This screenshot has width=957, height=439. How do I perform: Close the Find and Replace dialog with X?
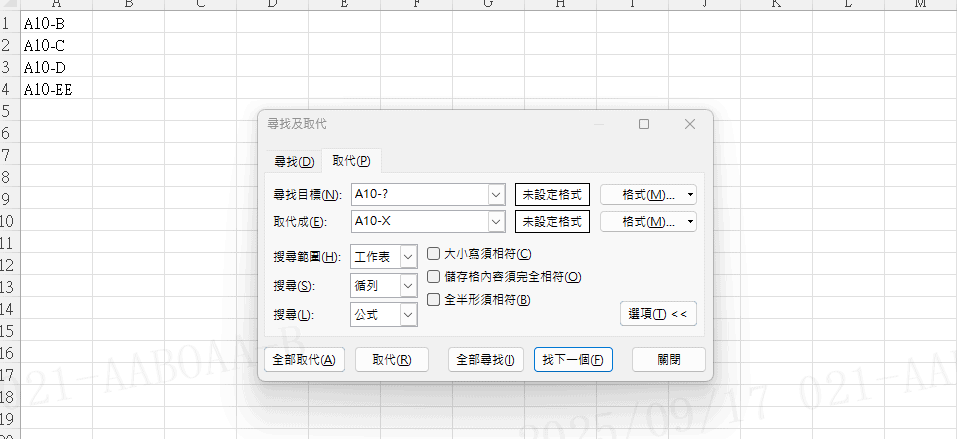click(x=689, y=124)
